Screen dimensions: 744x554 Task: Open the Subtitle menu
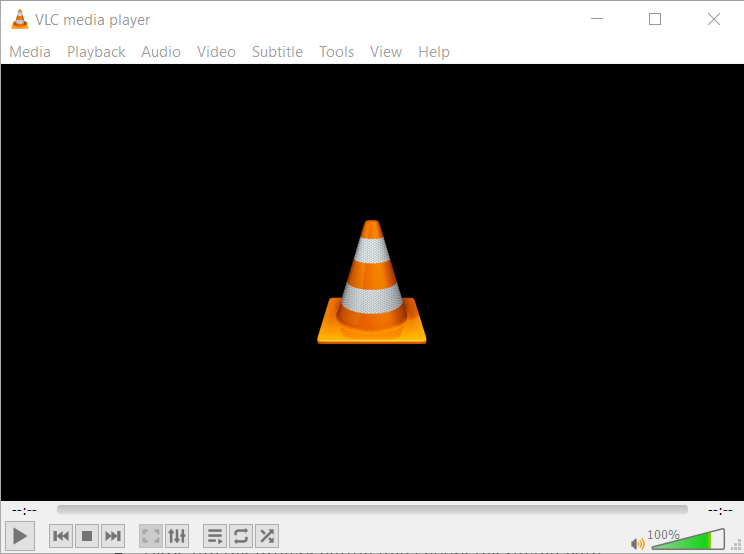pos(277,51)
